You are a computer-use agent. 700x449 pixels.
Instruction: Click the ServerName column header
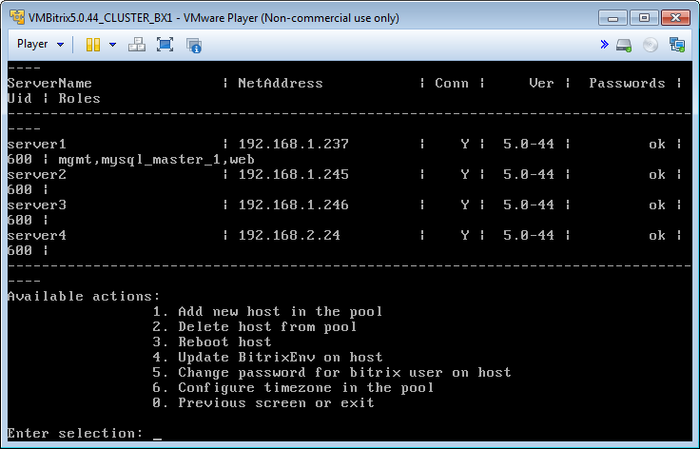pyautogui.click(x=50, y=83)
